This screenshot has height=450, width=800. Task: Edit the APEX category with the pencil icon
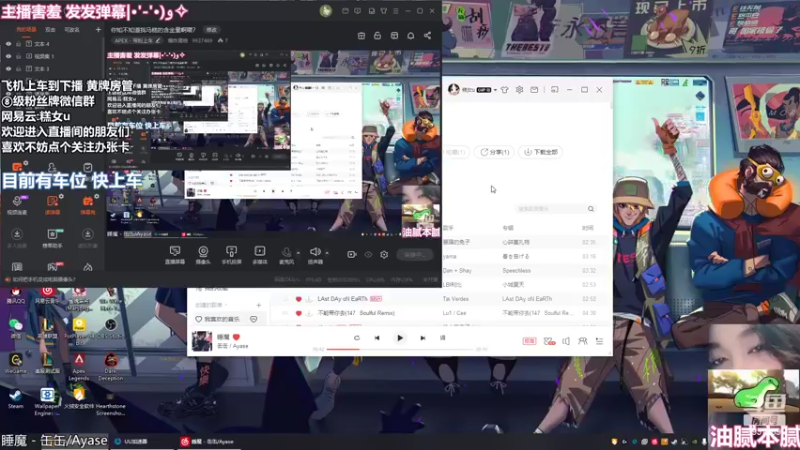(x=158, y=40)
